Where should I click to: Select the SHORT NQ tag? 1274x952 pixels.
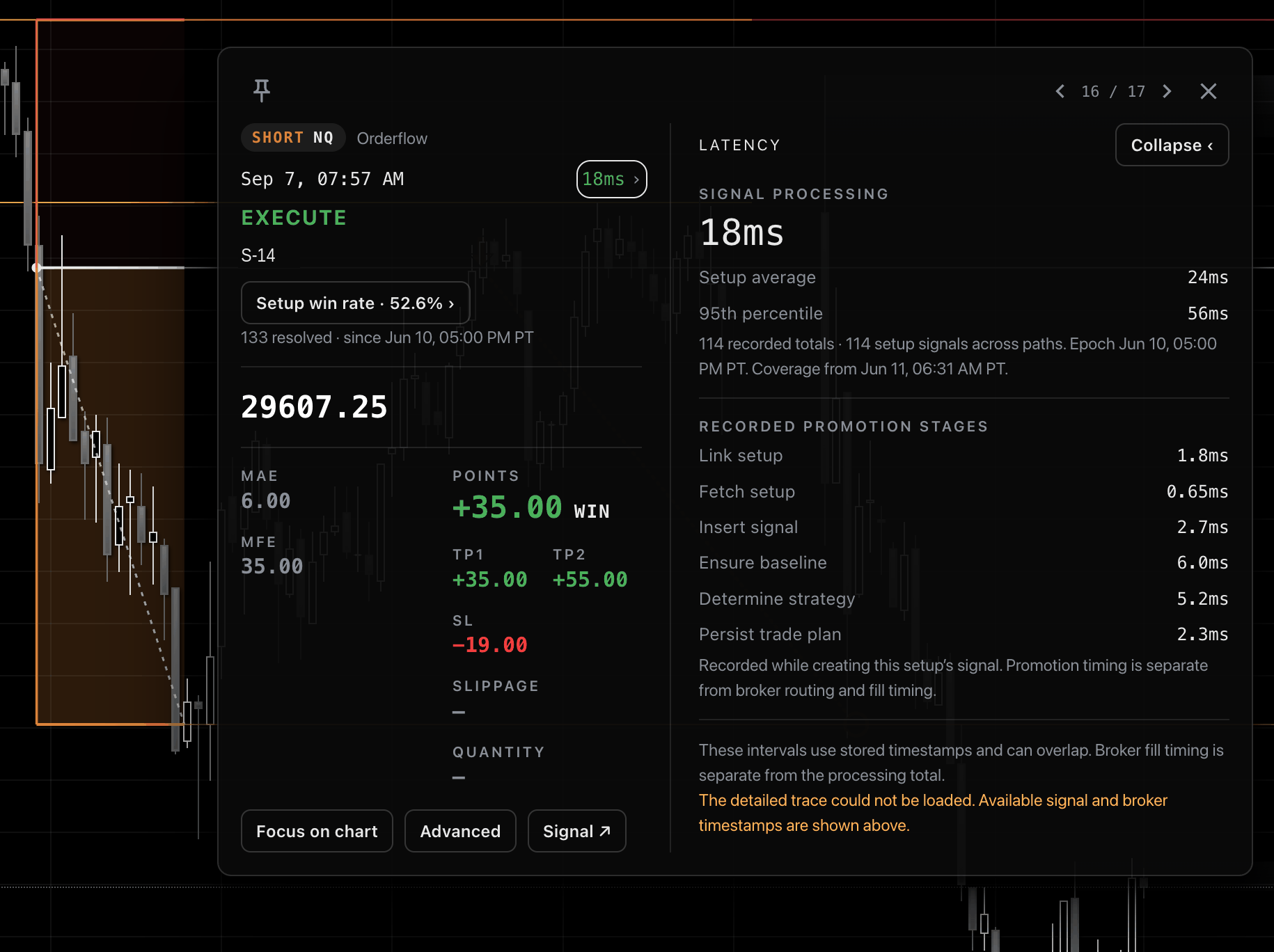(293, 138)
